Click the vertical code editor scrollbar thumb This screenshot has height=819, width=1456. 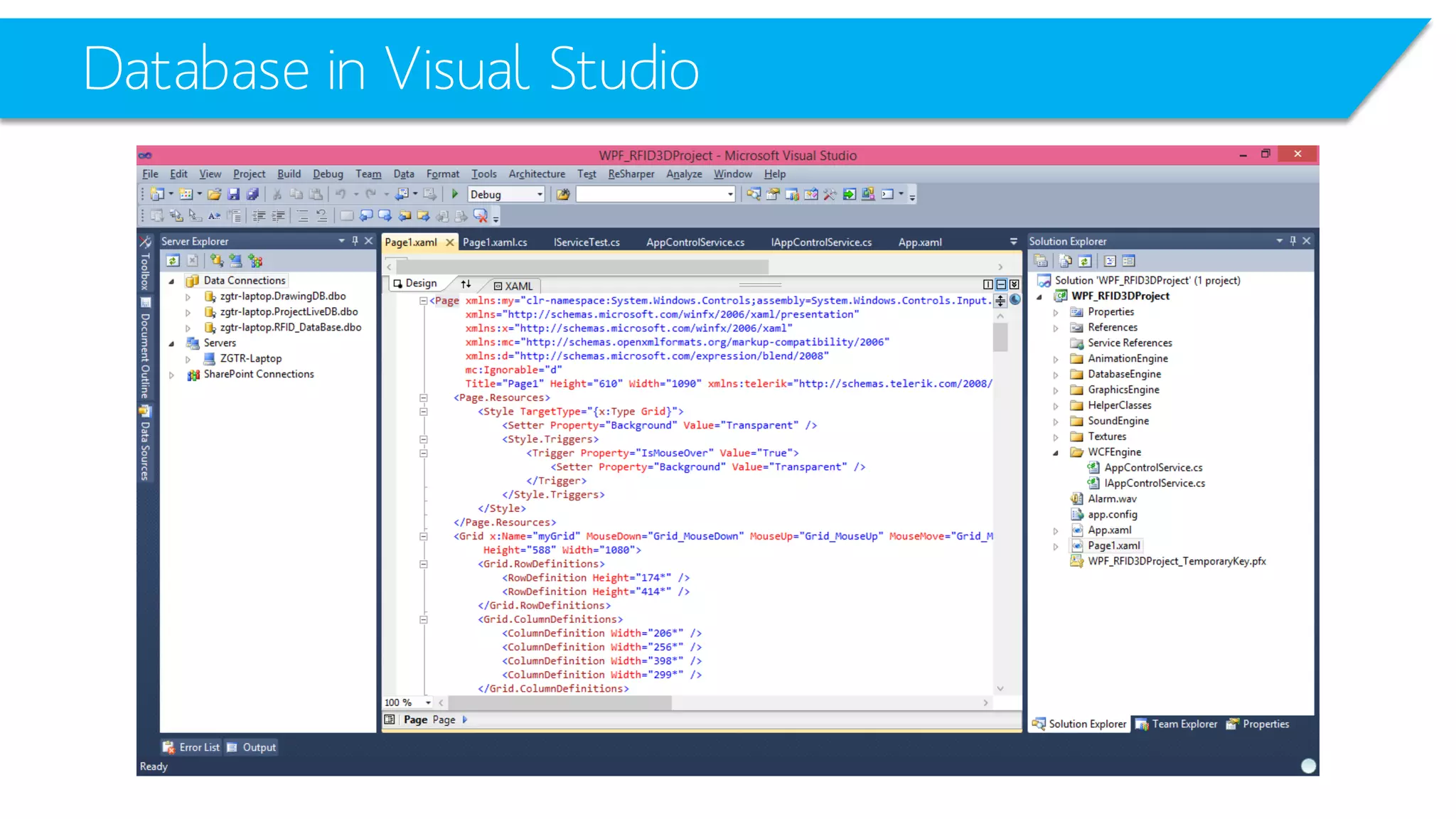point(1000,337)
